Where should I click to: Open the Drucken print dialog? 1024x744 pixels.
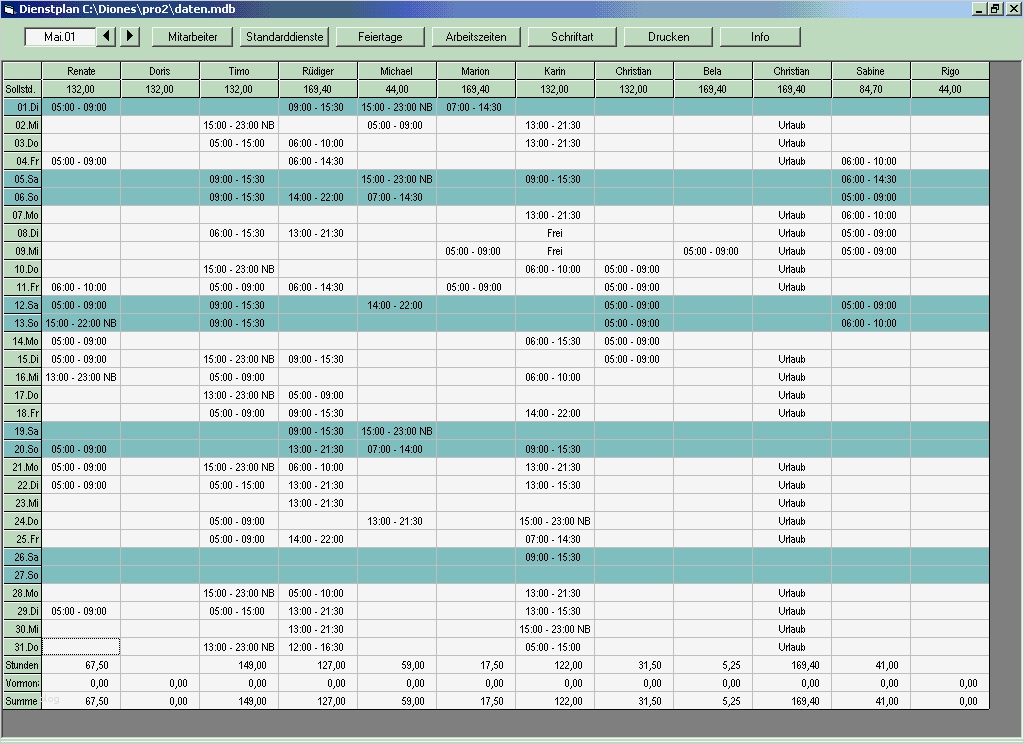pyautogui.click(x=667, y=36)
